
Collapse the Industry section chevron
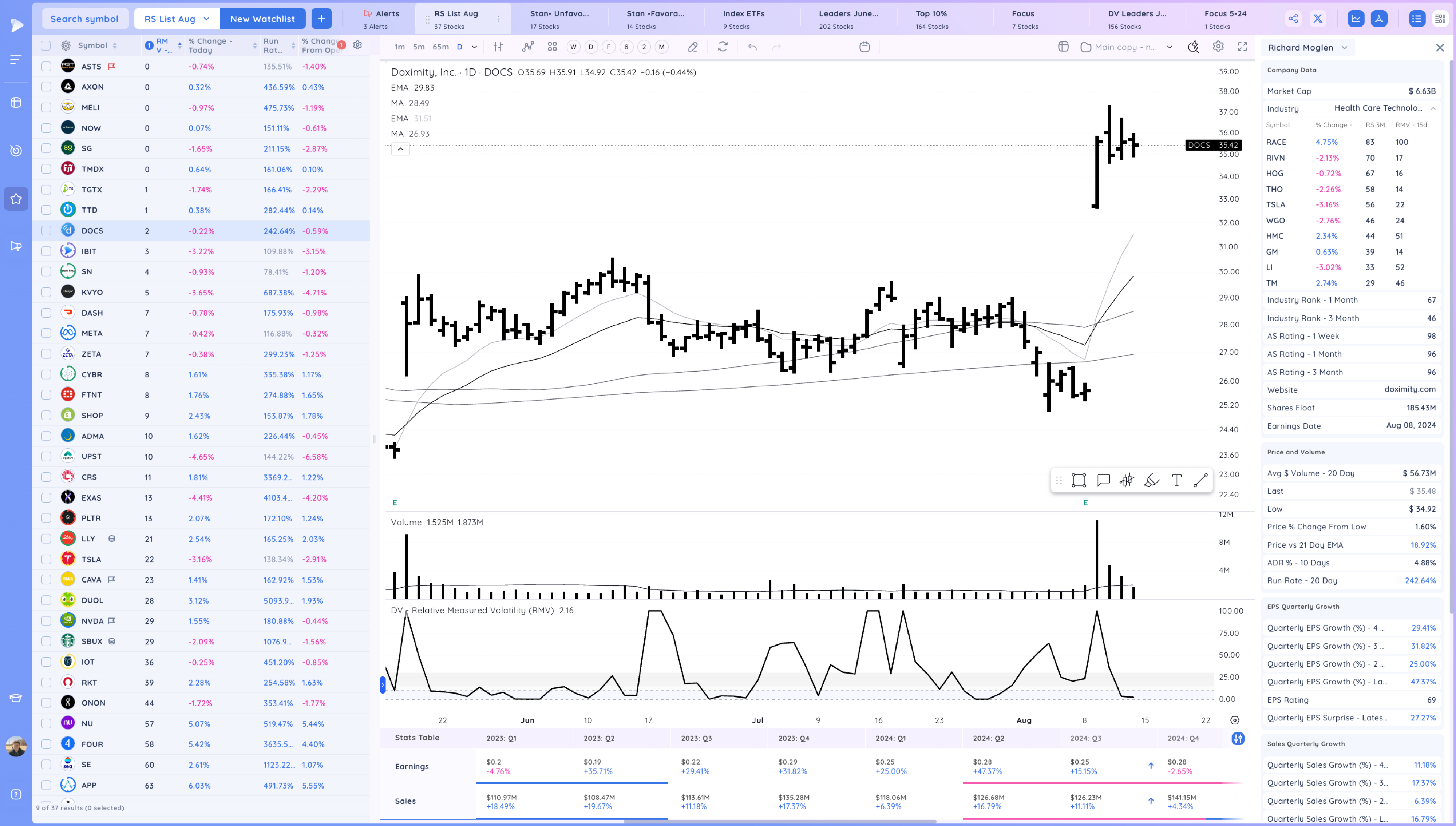1433,108
